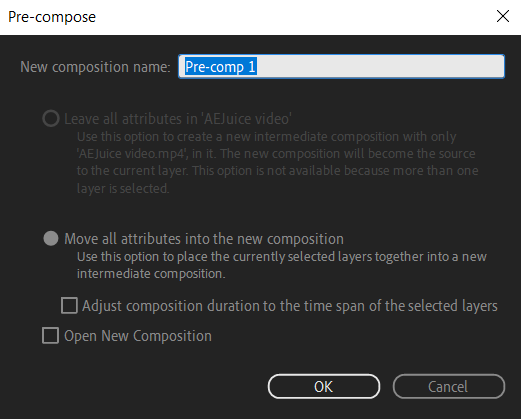Click the 'Adjust composition duration' label text
521x419 pixels.
coord(290,306)
